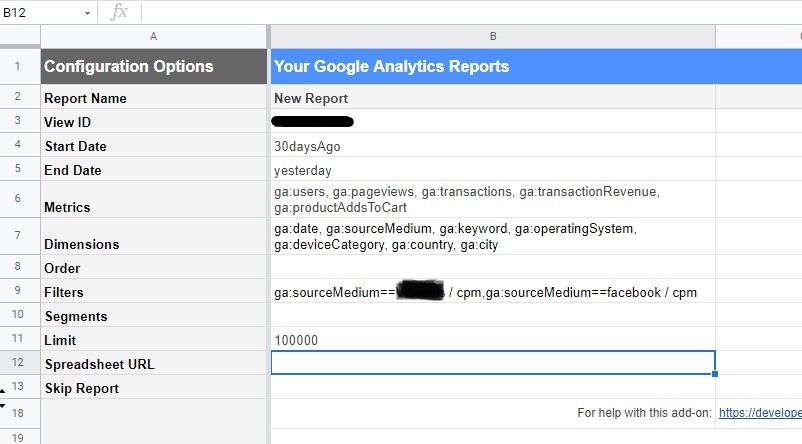Select row 3 header
This screenshot has width=802, height=444.
tap(20, 121)
